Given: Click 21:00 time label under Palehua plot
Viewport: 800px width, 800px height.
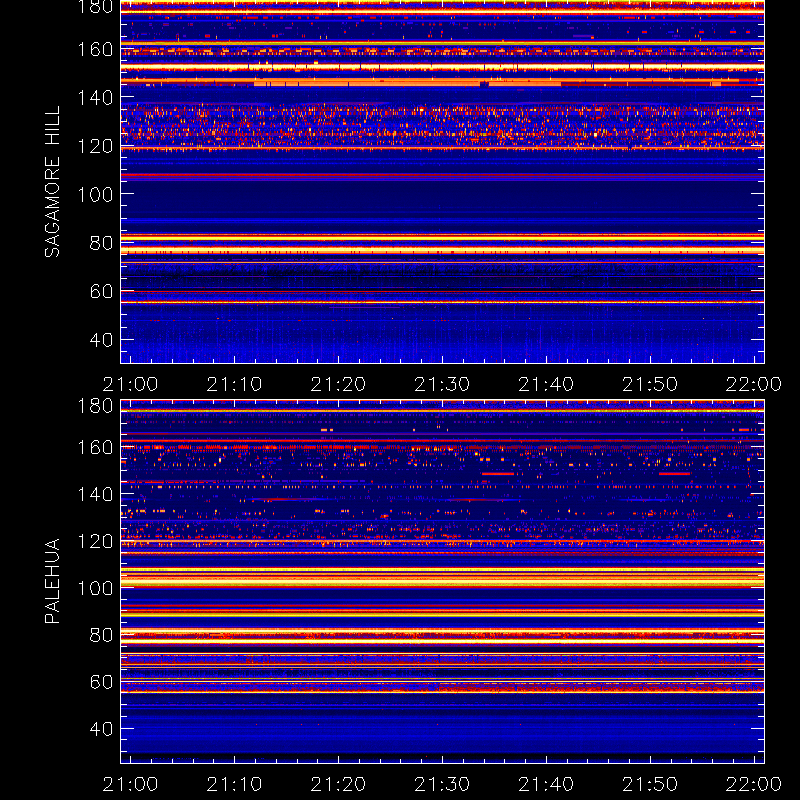Looking at the screenshot, I should pos(131,784).
